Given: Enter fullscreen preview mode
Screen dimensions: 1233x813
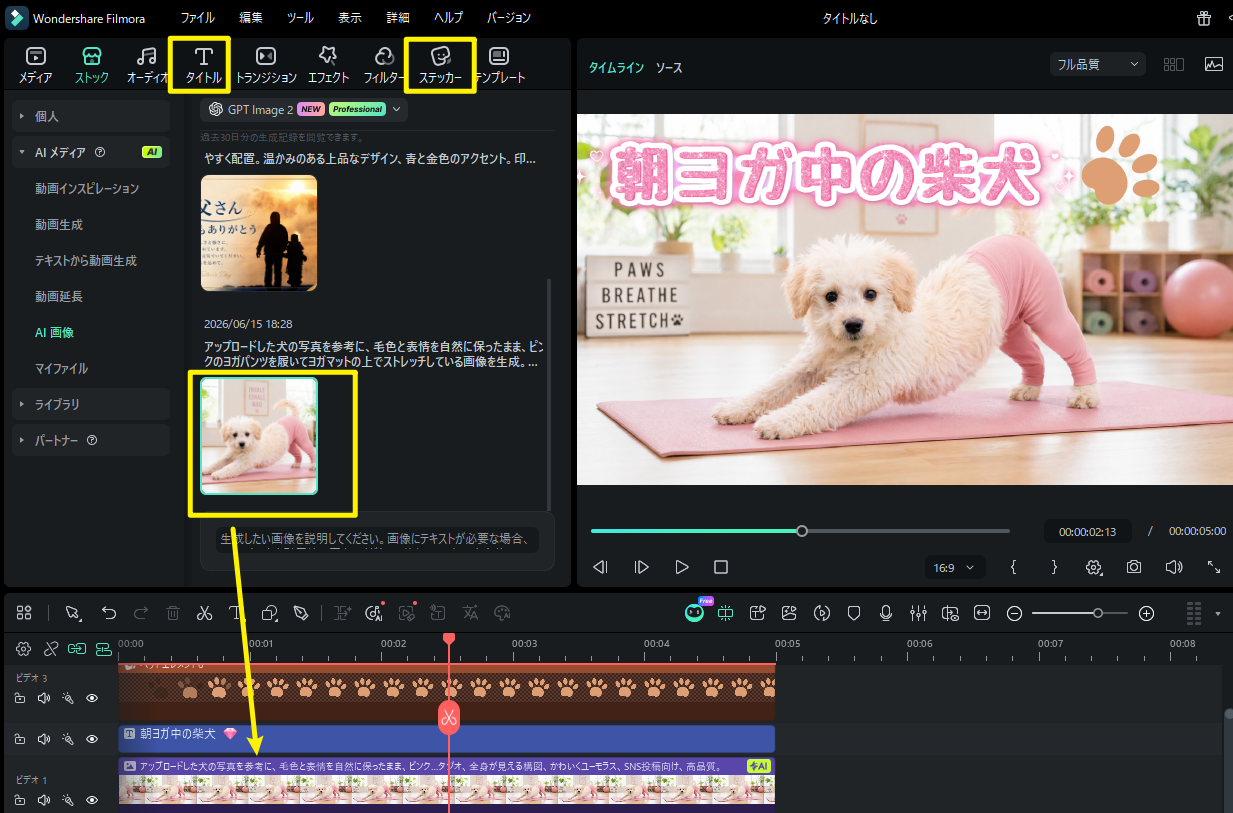Looking at the screenshot, I should (x=1214, y=567).
